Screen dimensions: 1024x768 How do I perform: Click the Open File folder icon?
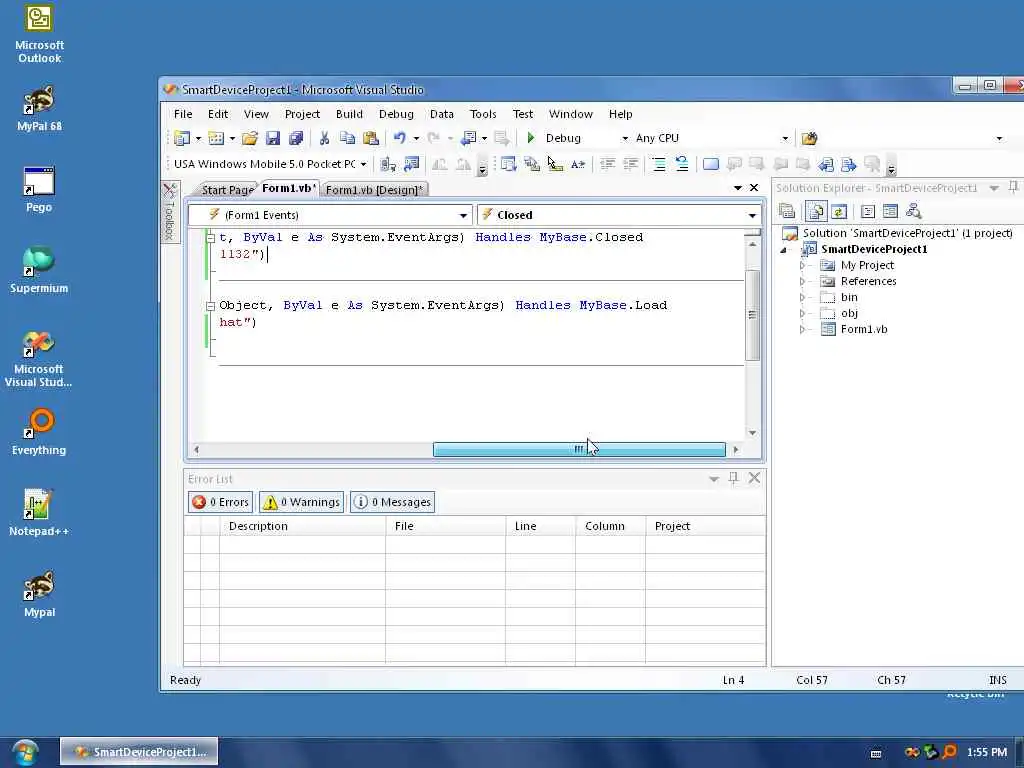[x=249, y=138]
